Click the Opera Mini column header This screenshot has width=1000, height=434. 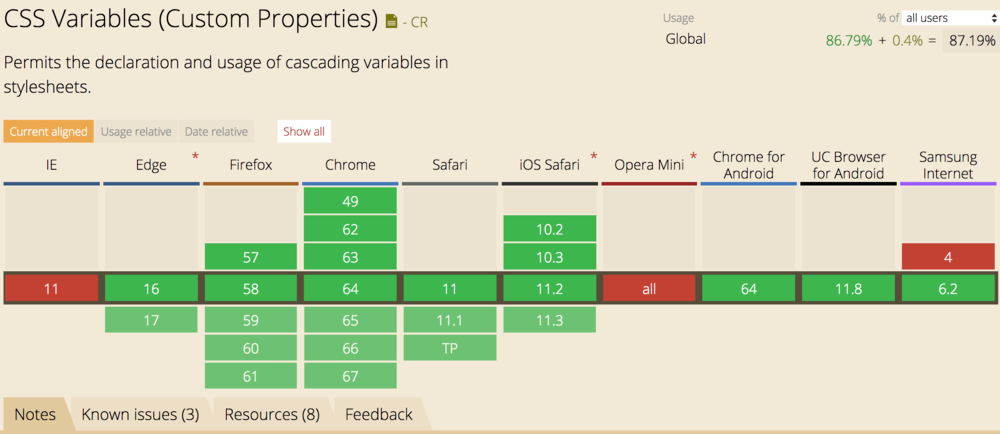(x=649, y=165)
